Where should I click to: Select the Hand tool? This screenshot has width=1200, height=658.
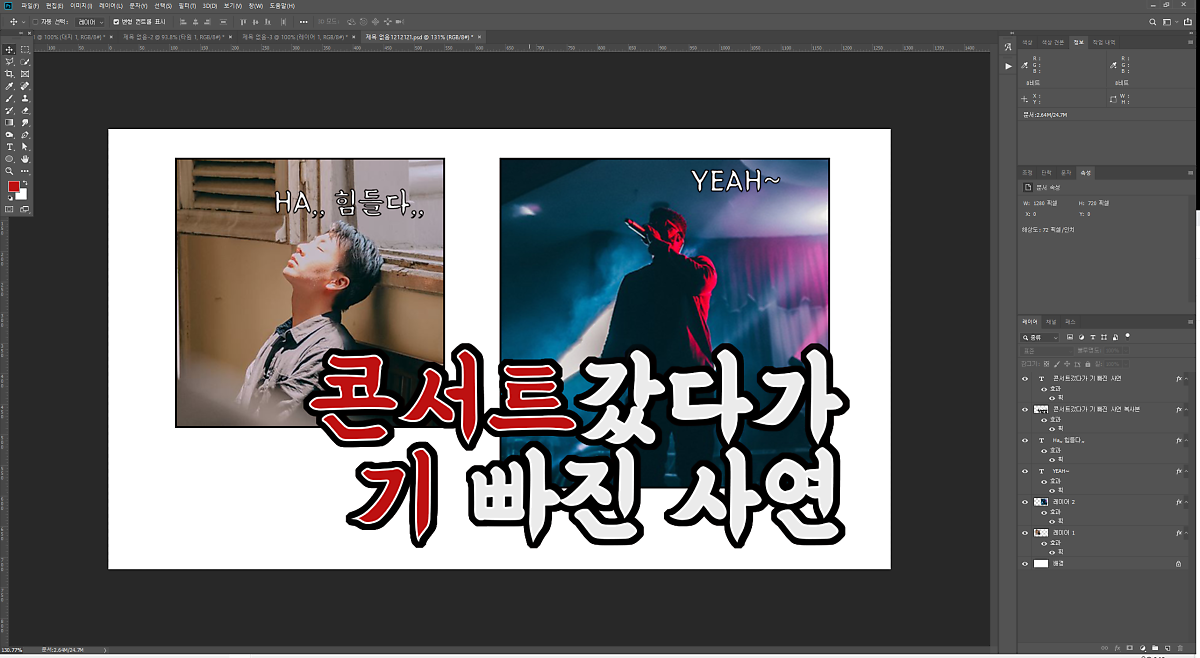point(25,159)
